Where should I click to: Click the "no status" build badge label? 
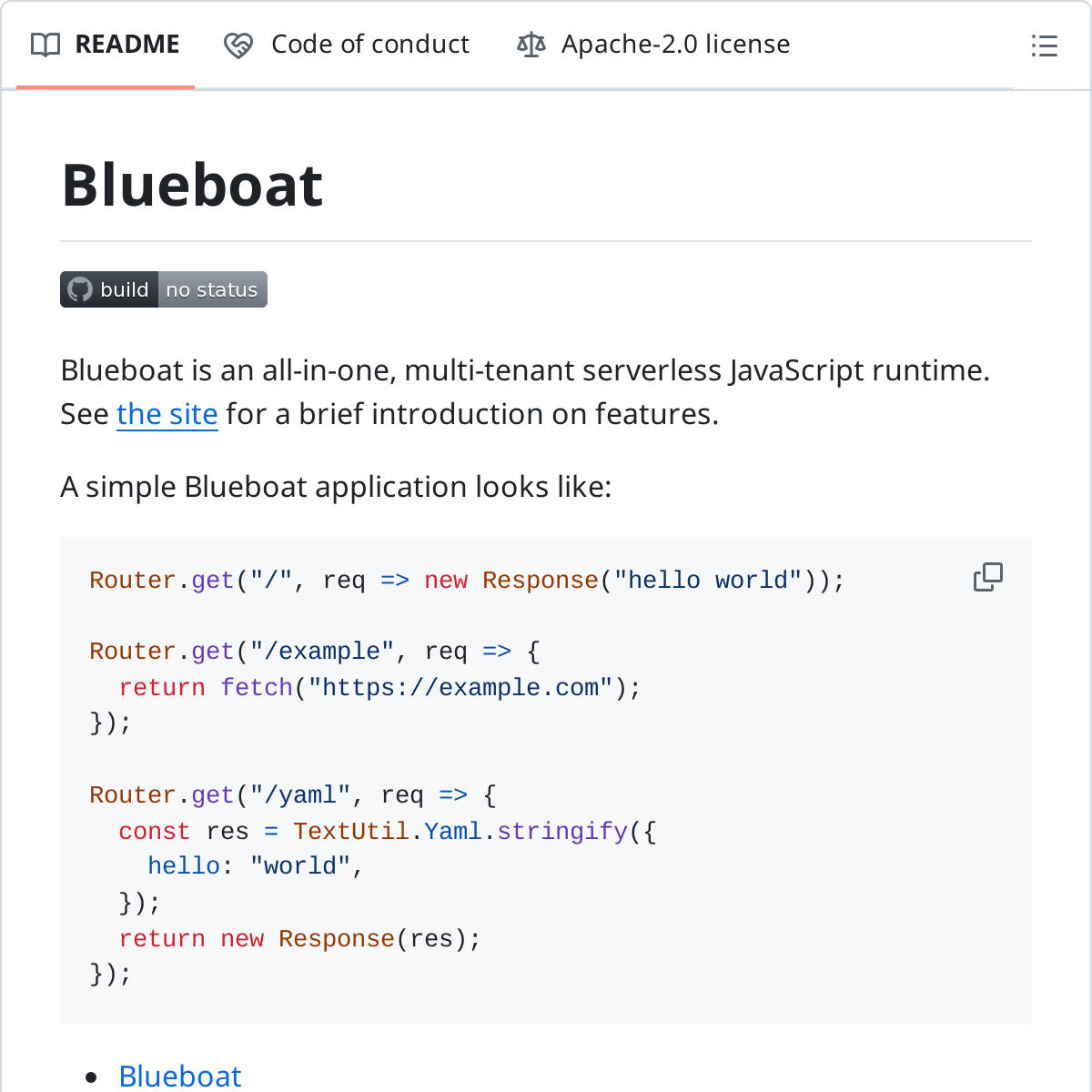click(212, 289)
